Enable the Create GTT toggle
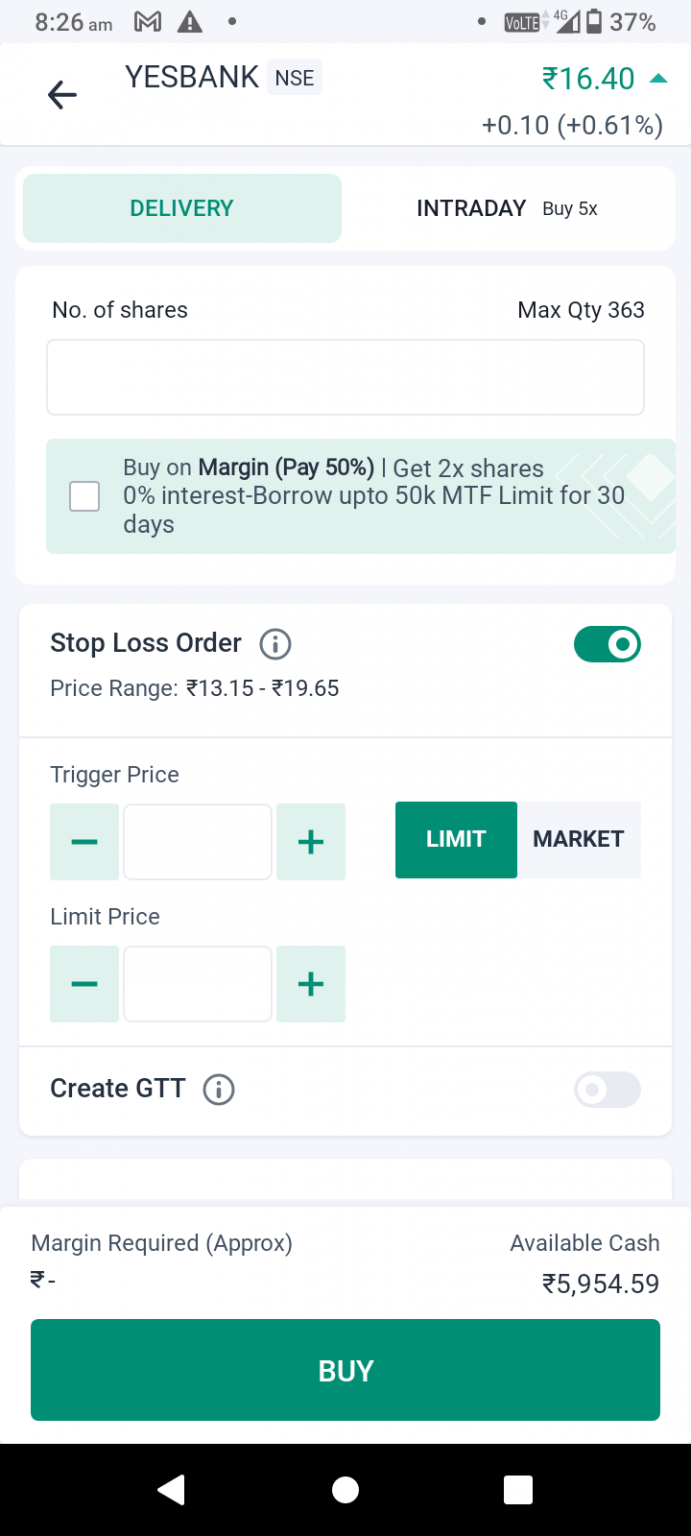 point(607,1090)
